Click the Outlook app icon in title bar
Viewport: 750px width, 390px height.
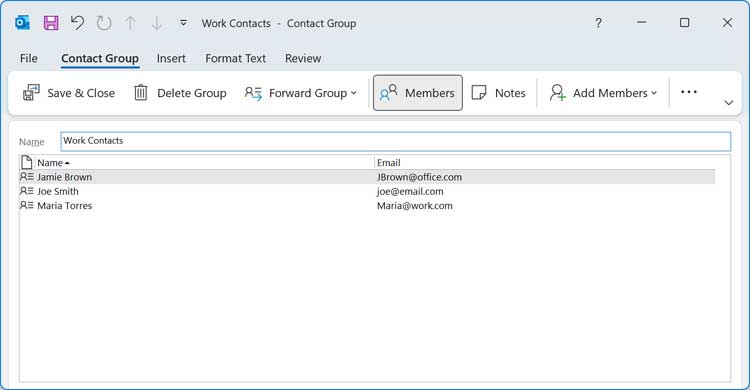click(x=22, y=23)
